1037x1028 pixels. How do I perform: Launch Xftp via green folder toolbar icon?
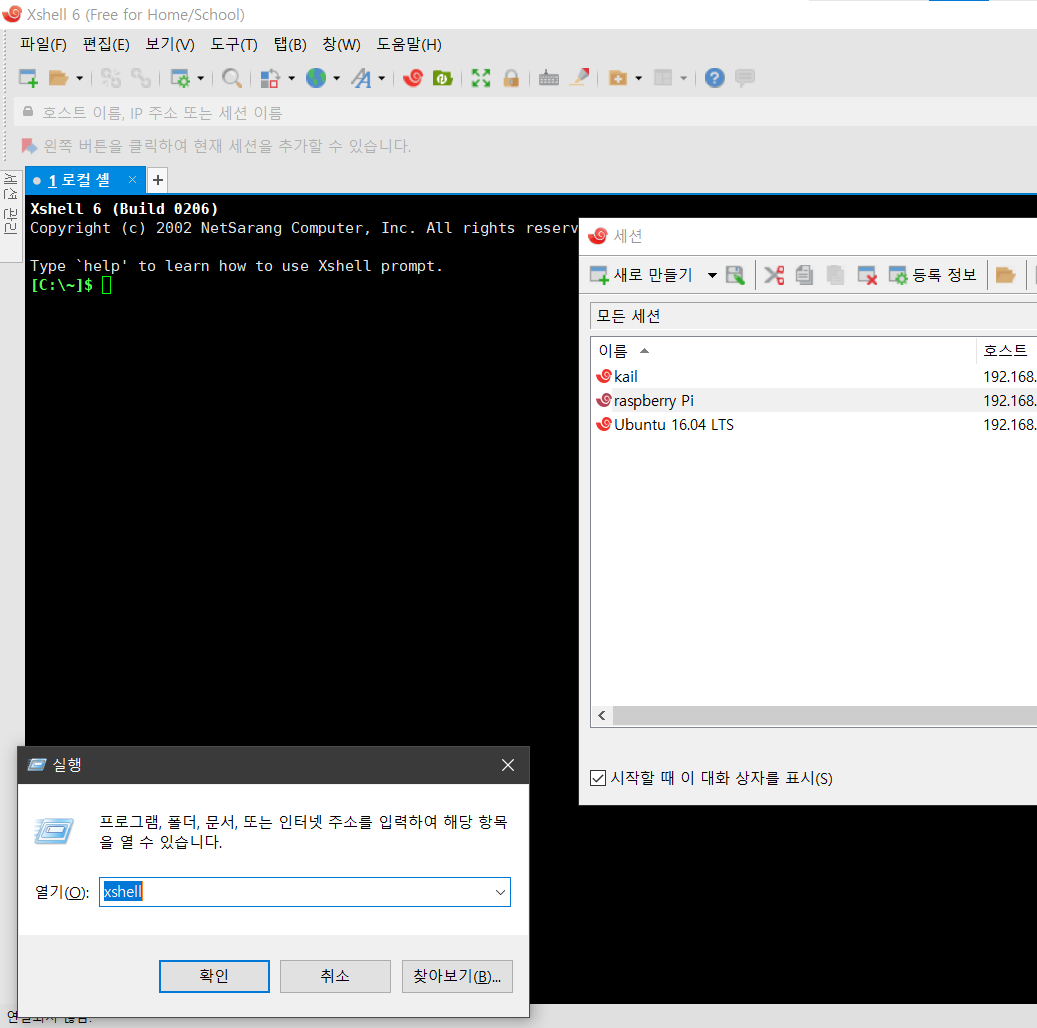click(442, 78)
